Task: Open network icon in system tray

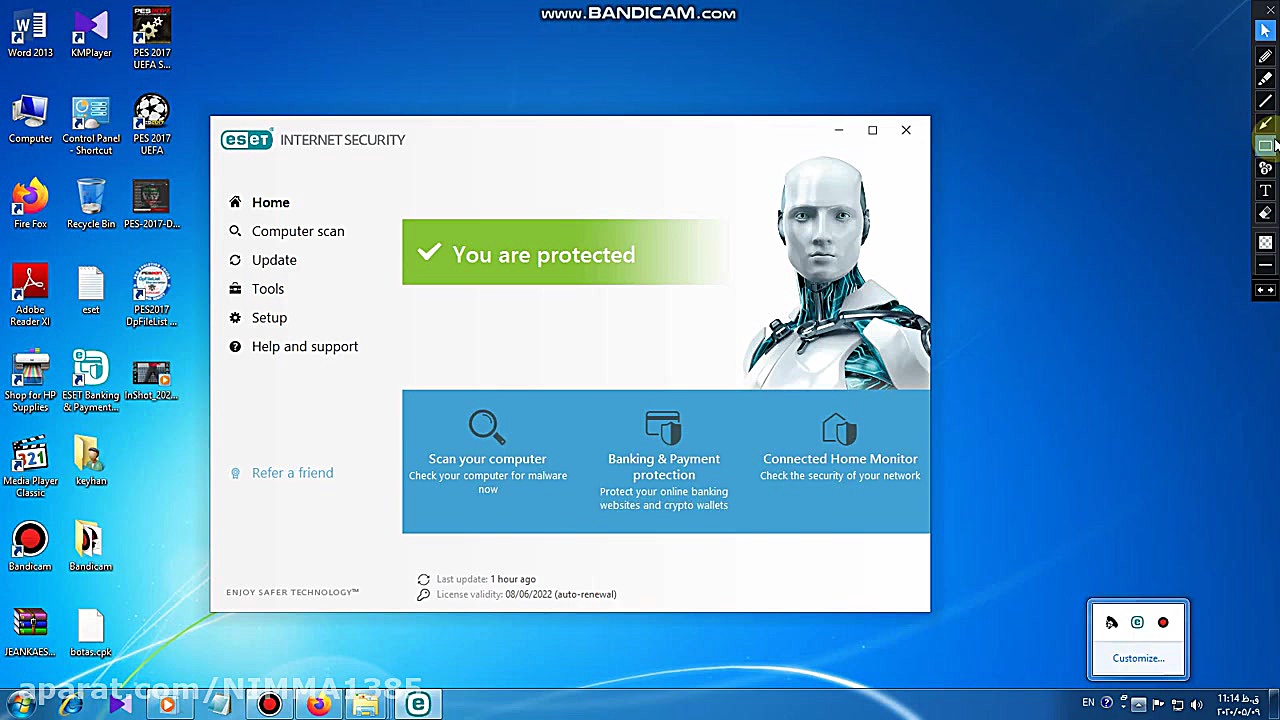Action: click(1178, 705)
